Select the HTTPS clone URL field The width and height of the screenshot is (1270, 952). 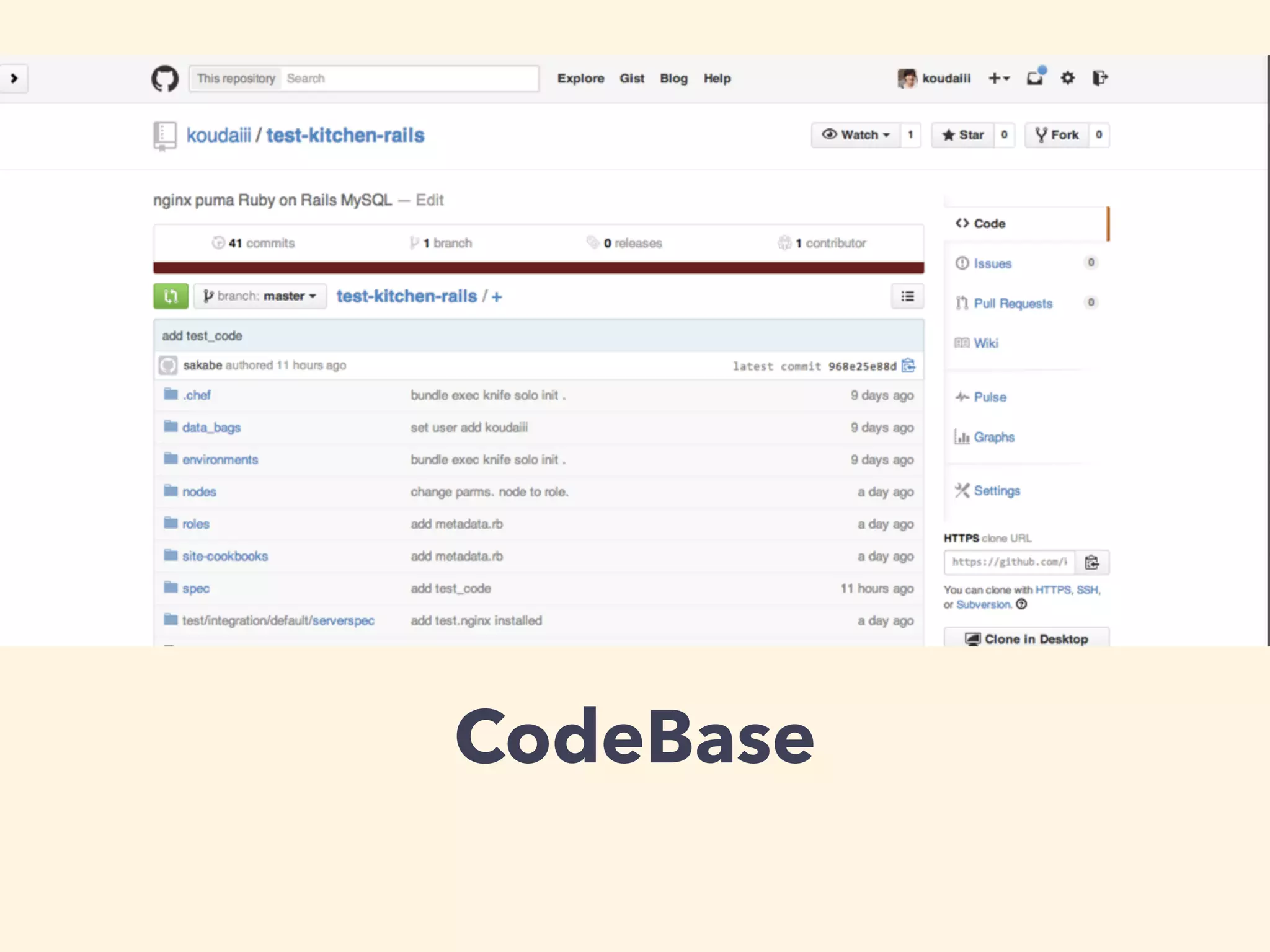tap(1009, 562)
